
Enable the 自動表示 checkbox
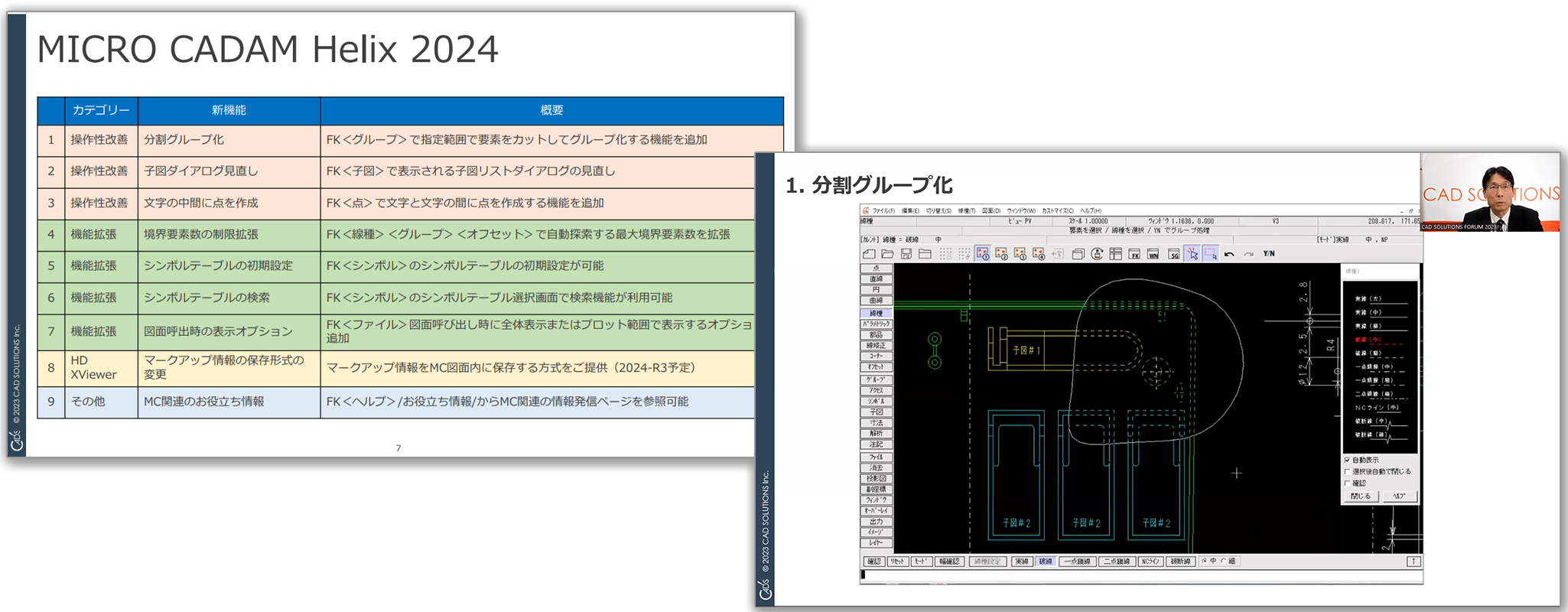click(1348, 461)
